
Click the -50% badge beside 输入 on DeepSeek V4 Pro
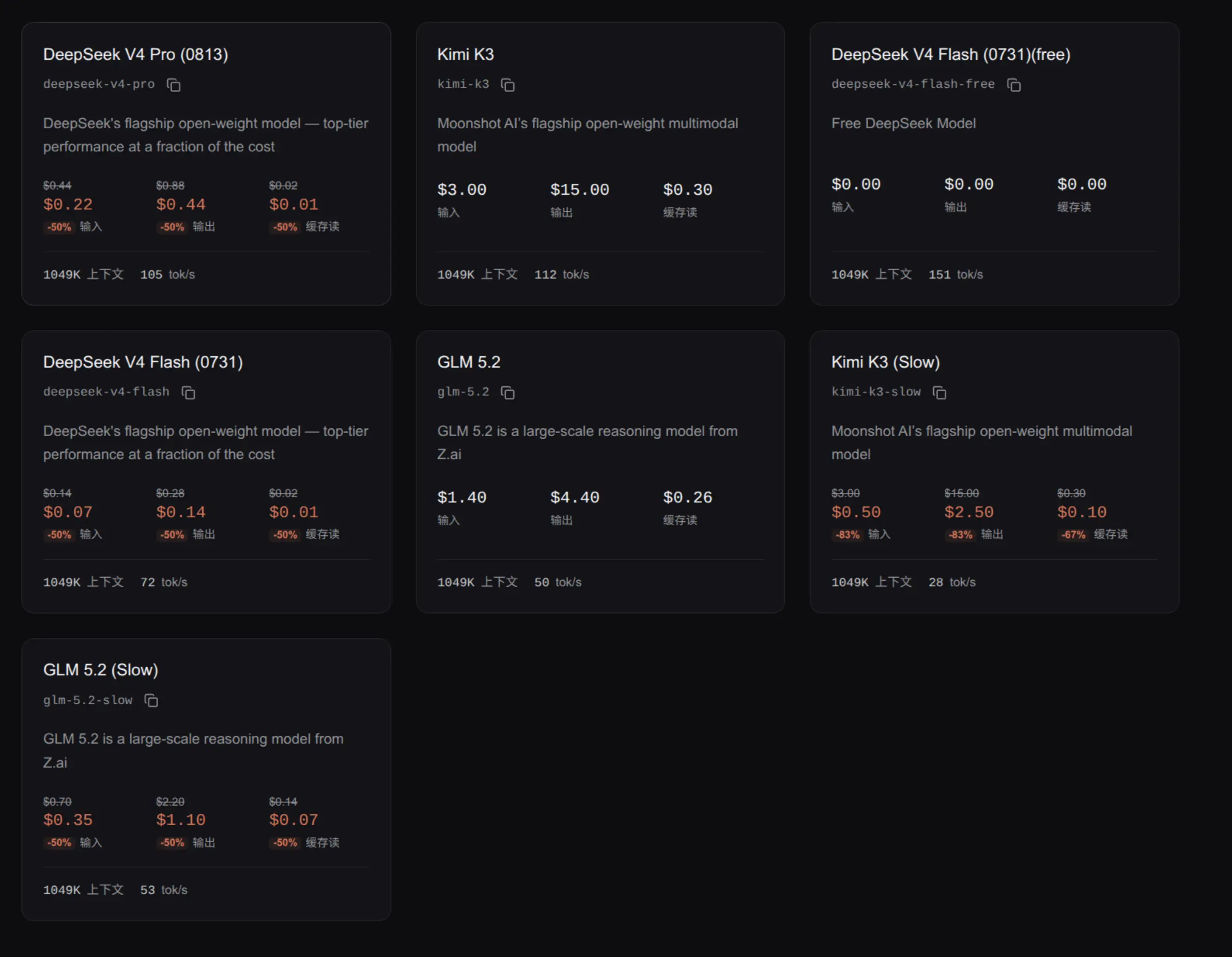(x=59, y=227)
